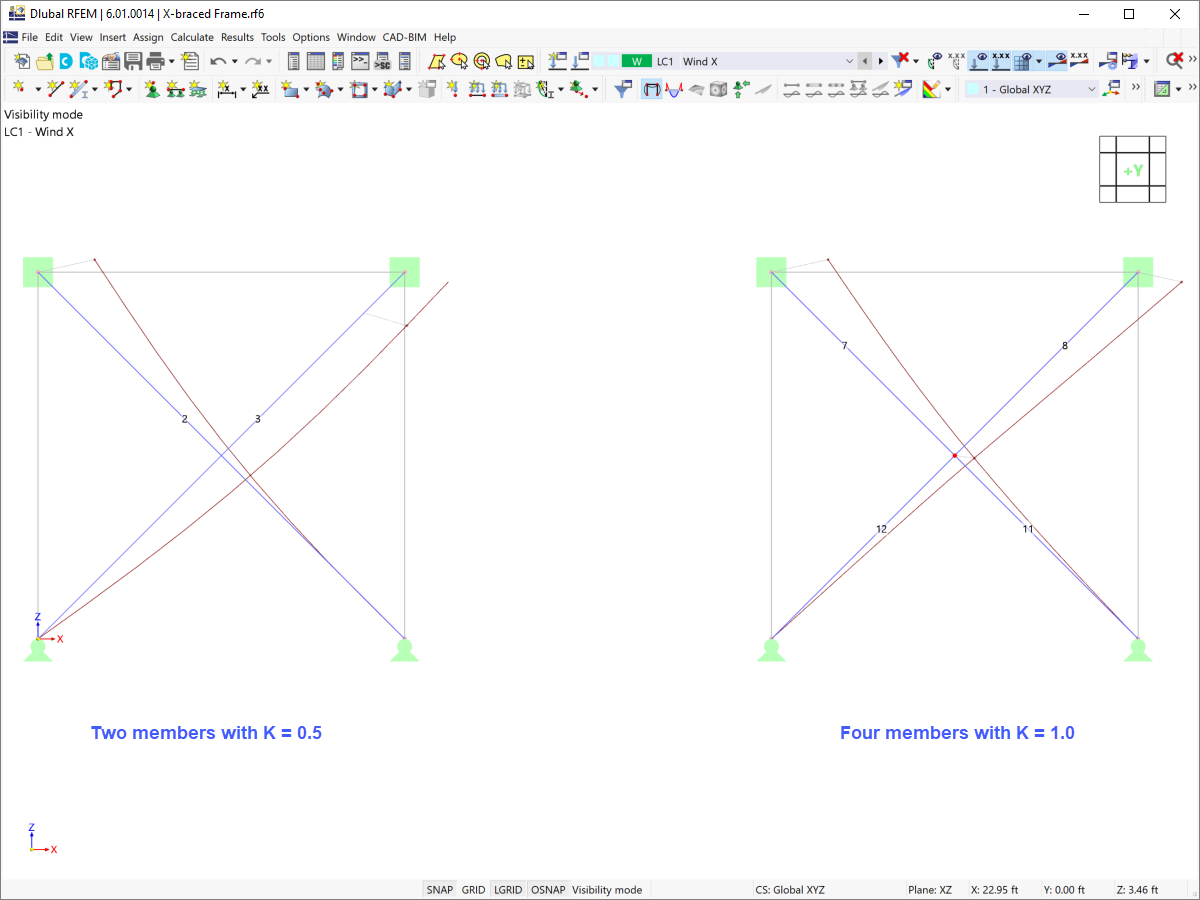Open the Calculate menu
This screenshot has height=900, width=1200.
tap(192, 37)
